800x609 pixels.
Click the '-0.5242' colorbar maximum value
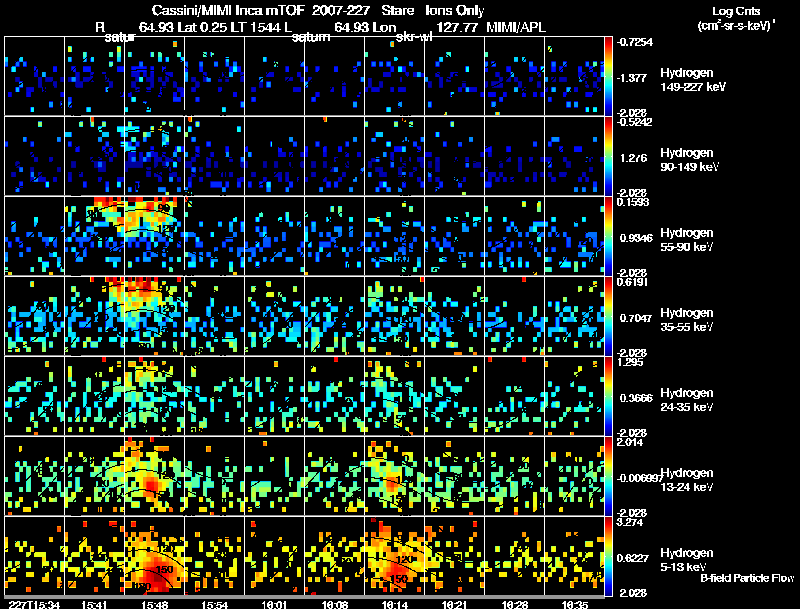[634, 122]
